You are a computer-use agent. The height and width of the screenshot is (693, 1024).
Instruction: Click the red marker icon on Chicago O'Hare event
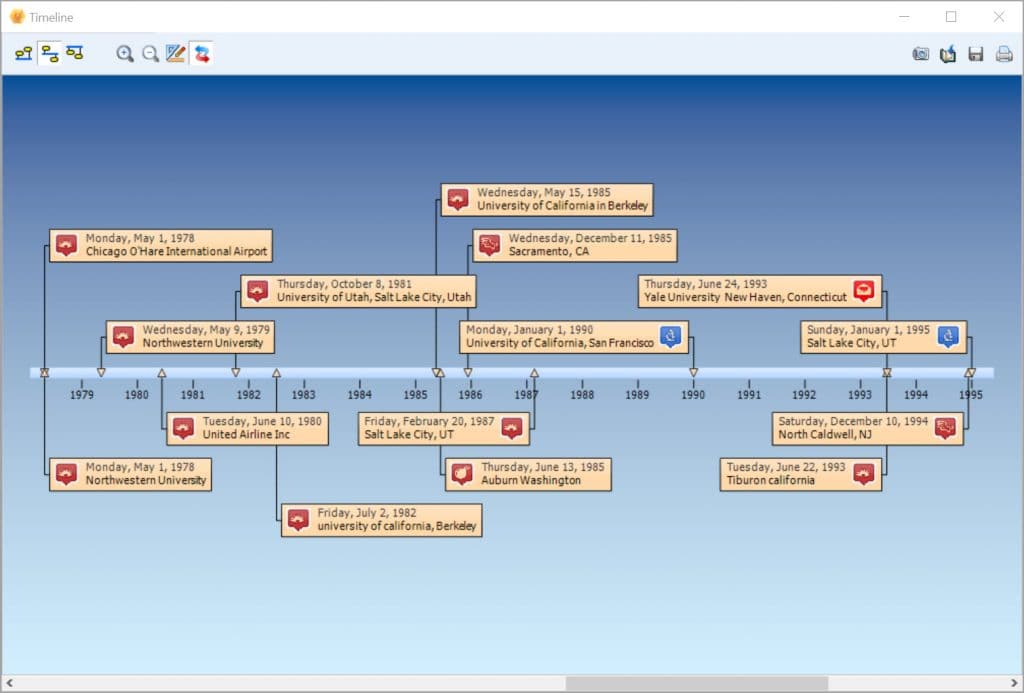65,244
